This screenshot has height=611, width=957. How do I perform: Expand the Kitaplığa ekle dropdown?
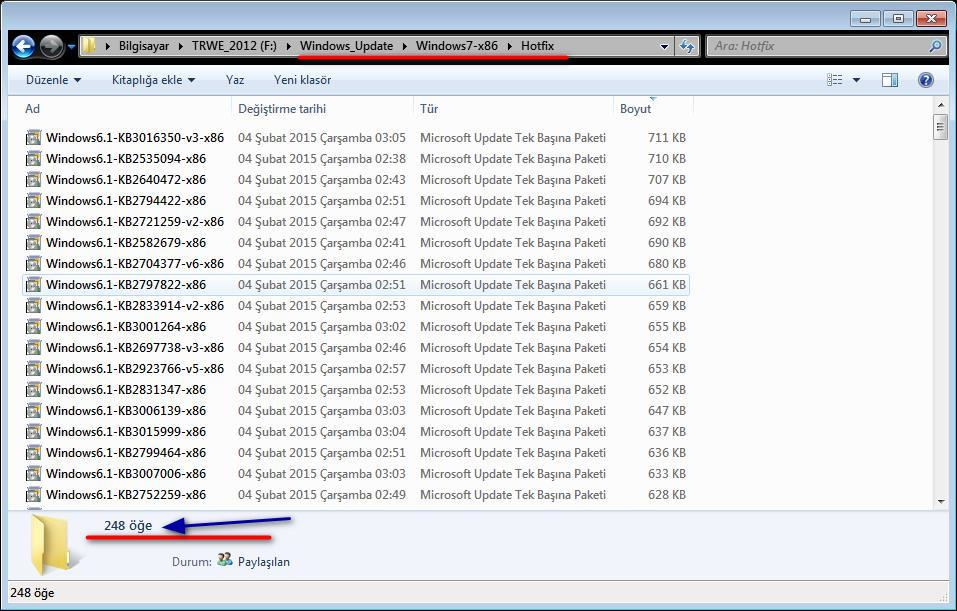pos(153,80)
